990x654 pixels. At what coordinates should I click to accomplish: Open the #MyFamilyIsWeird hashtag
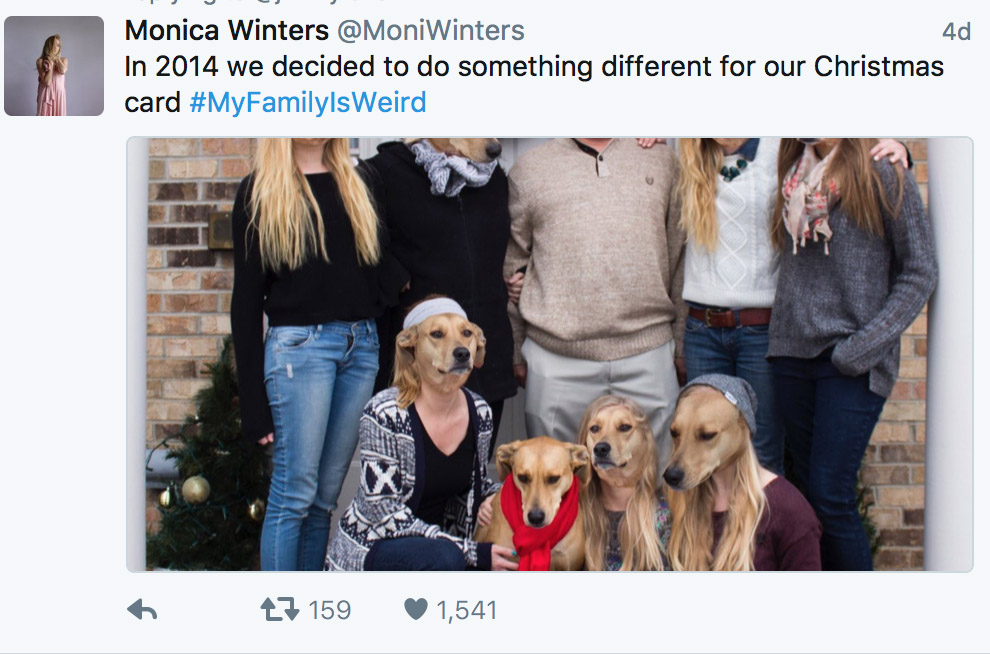[307, 102]
